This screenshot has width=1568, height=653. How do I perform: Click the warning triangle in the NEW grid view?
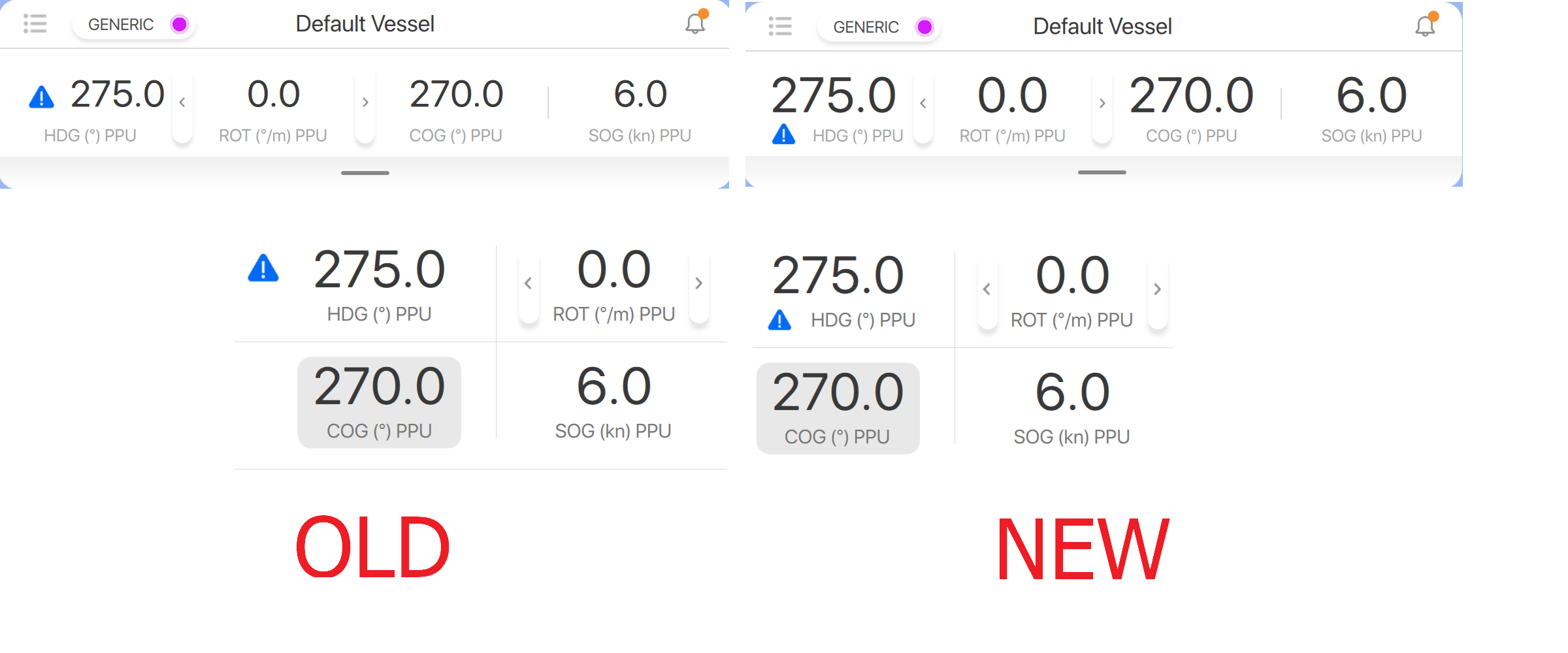coord(779,320)
